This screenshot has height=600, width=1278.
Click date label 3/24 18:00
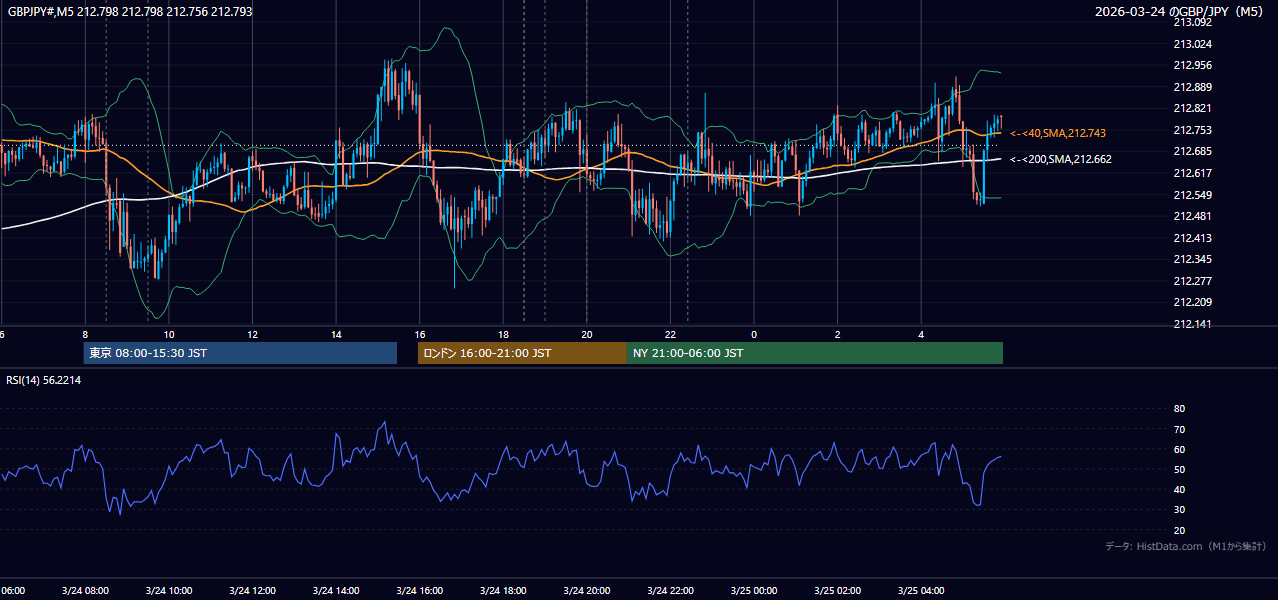[x=503, y=591]
